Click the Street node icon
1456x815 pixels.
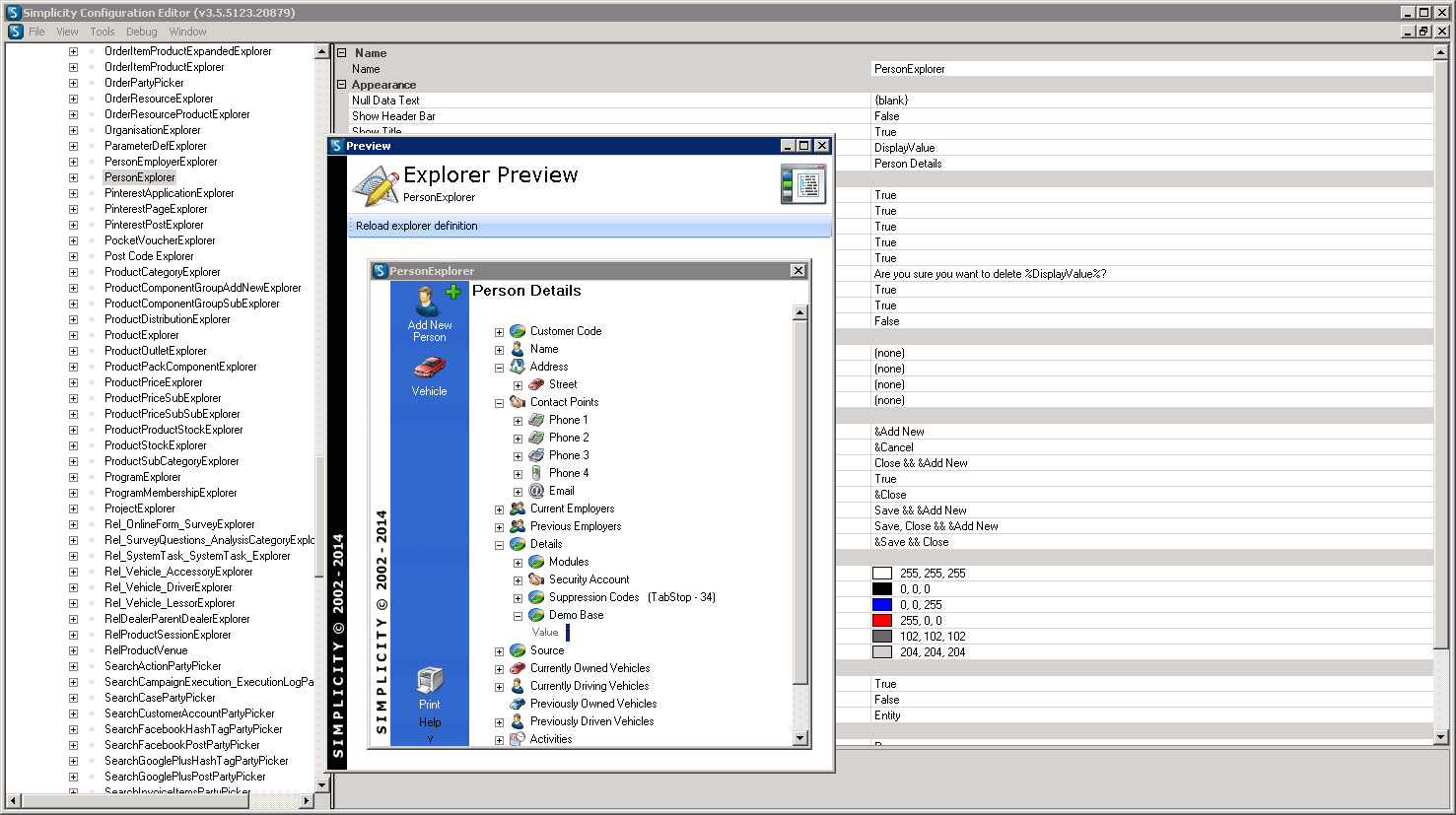click(536, 384)
